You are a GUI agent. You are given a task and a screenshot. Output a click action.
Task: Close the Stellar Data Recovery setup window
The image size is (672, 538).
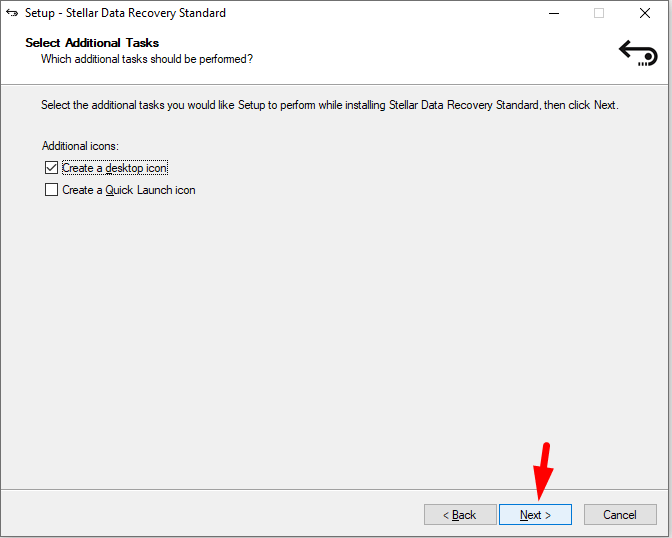pos(645,13)
